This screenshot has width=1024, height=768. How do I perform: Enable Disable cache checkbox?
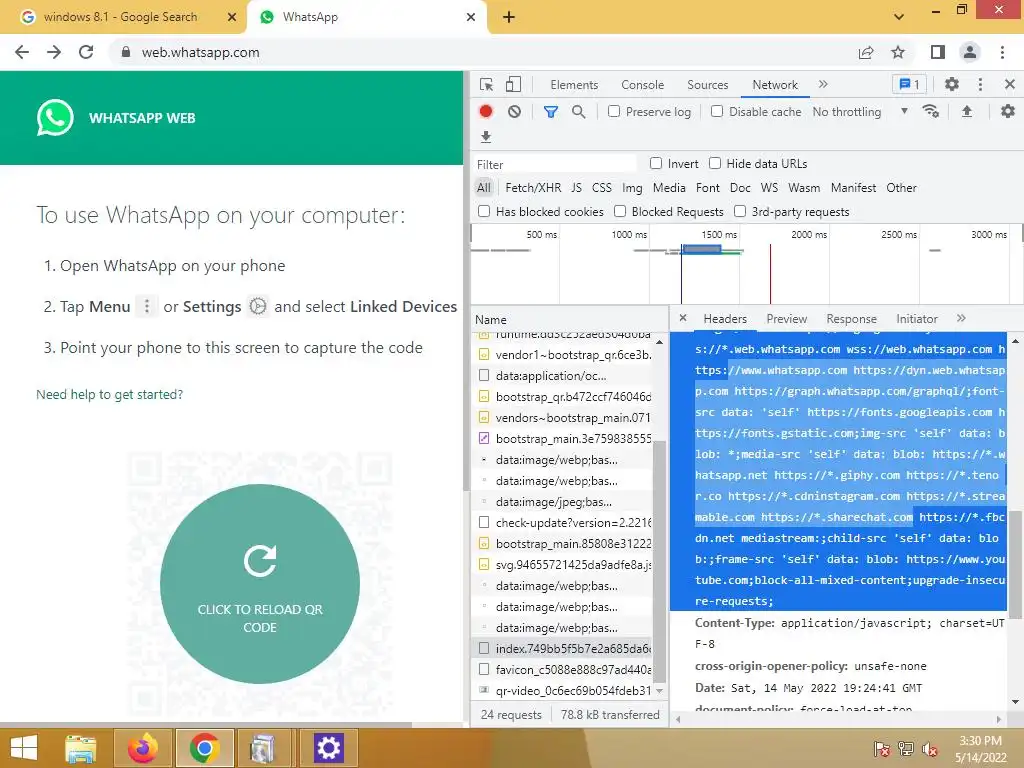[x=717, y=111]
